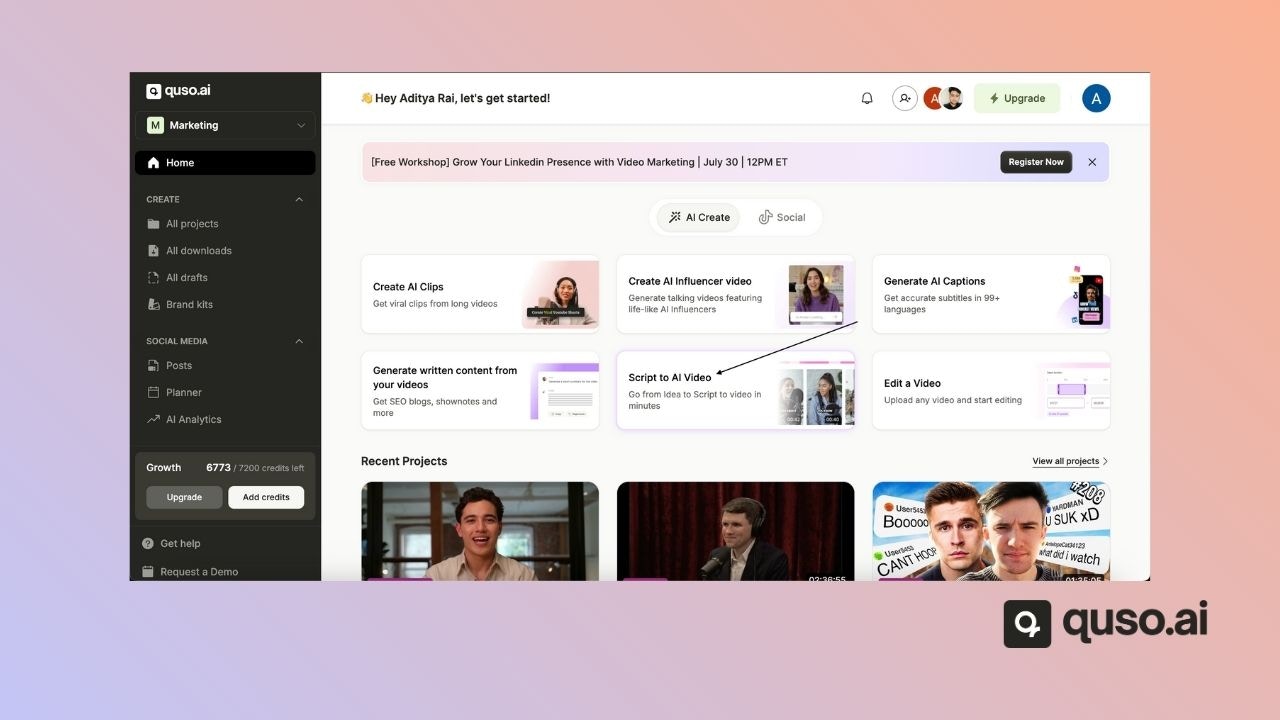Click the magic wand icon on AI Create
The width and height of the screenshot is (1280, 720).
[x=675, y=217]
